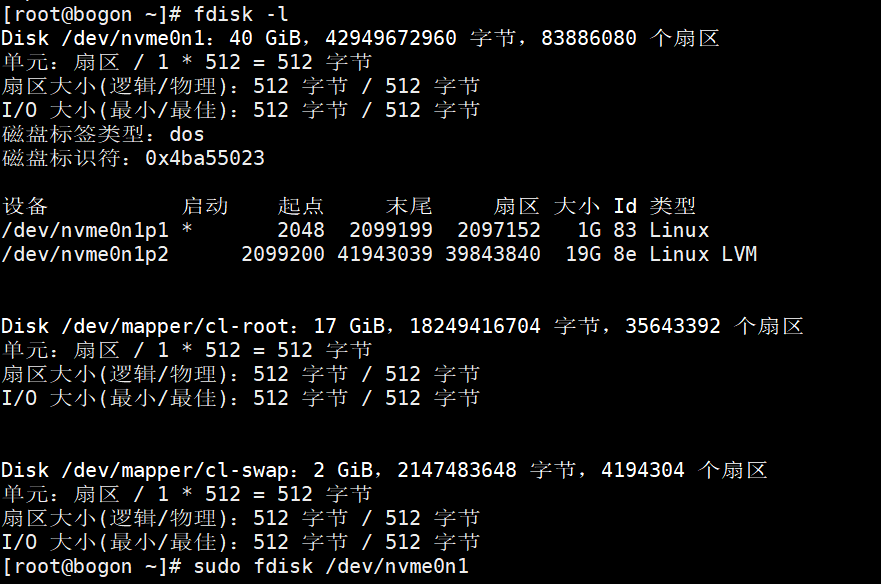
Task: Click the sudo fdisk /dev/nvme0n1 command
Action: (x=331, y=566)
